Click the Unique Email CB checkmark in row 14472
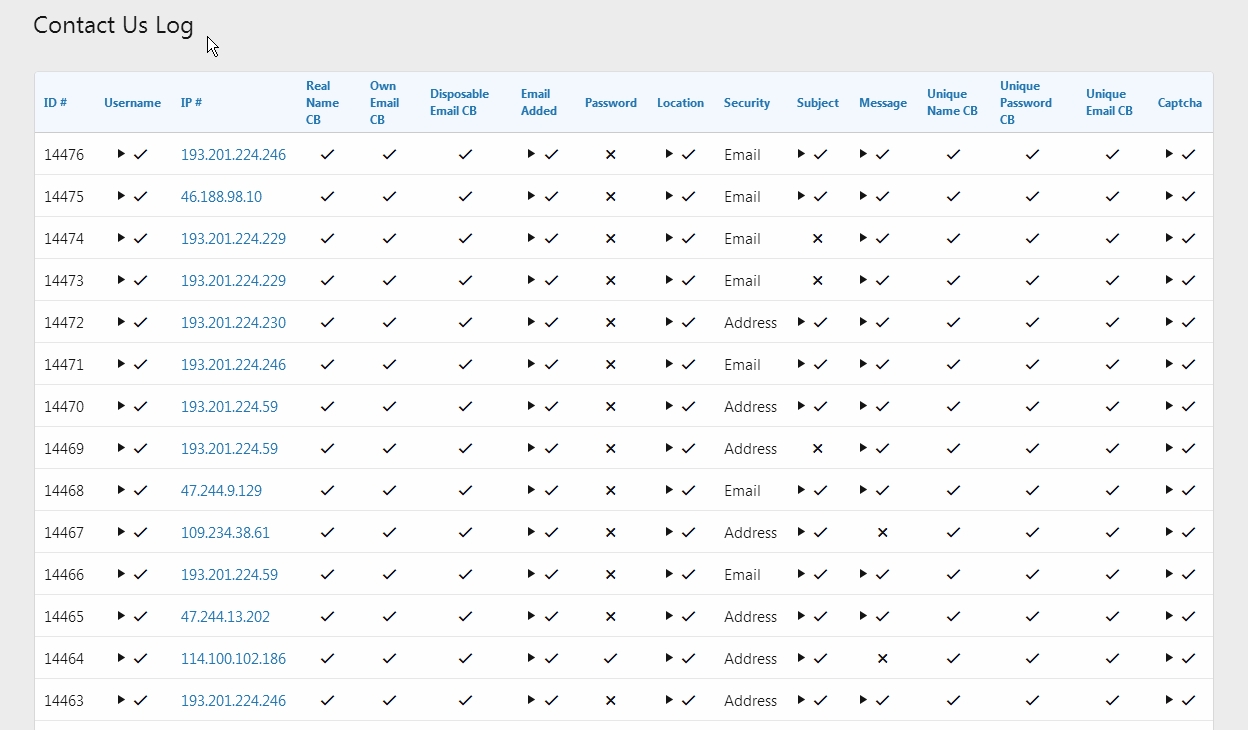 1112,323
